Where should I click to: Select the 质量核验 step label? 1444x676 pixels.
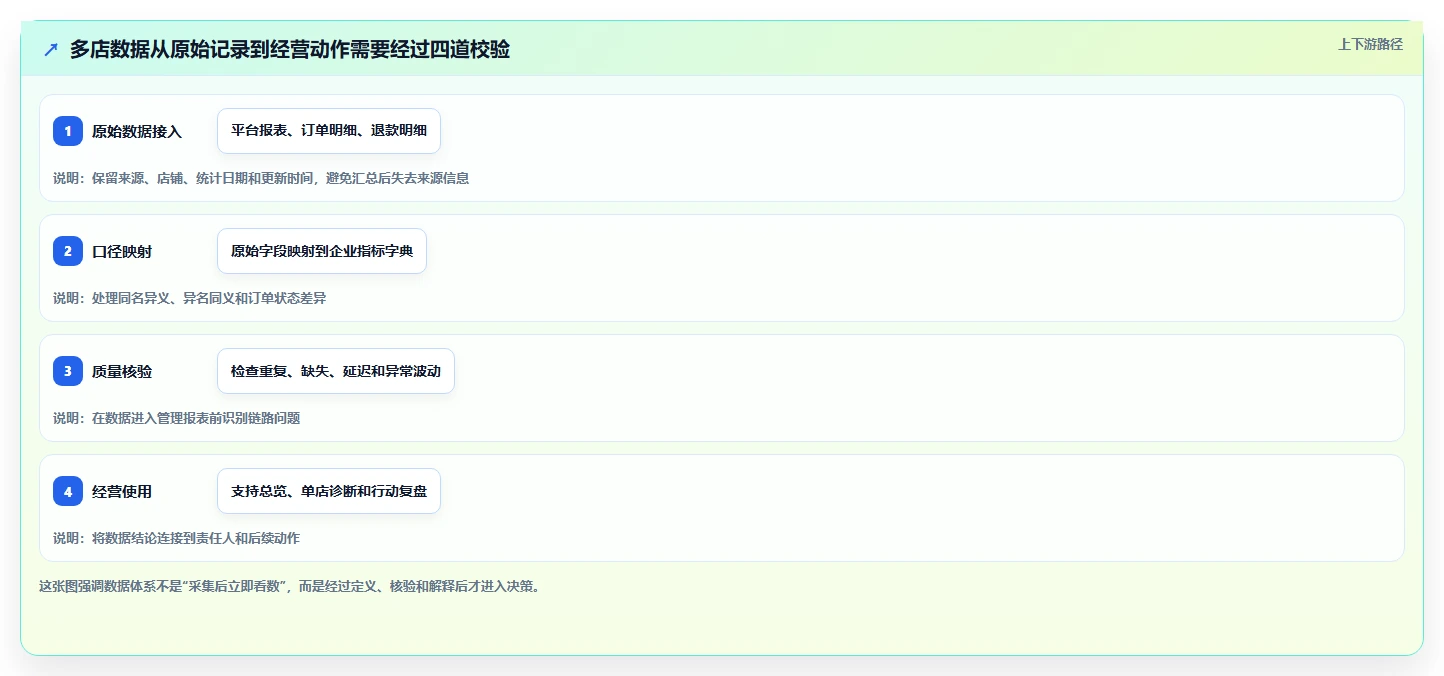[x=122, y=371]
